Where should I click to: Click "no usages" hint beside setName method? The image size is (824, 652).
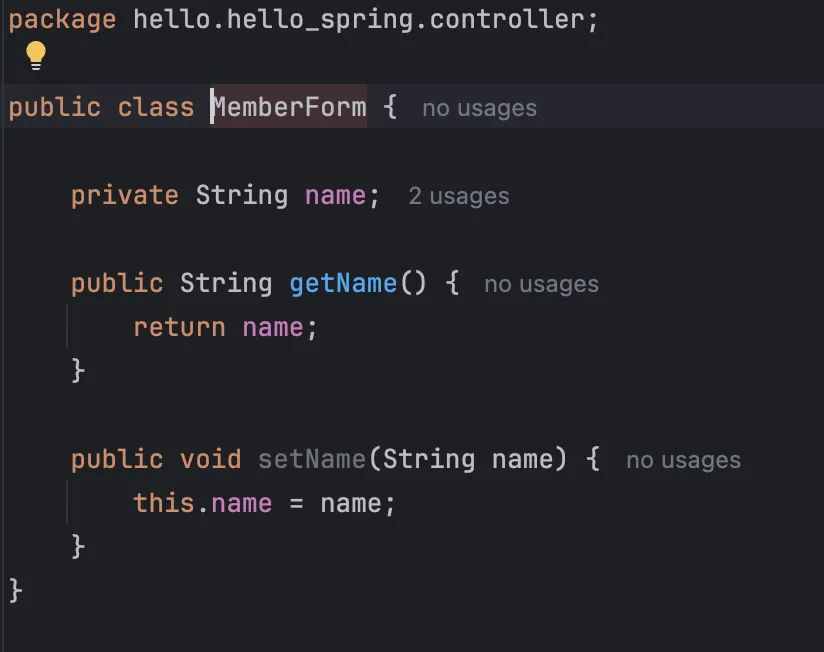pyautogui.click(x=683, y=460)
